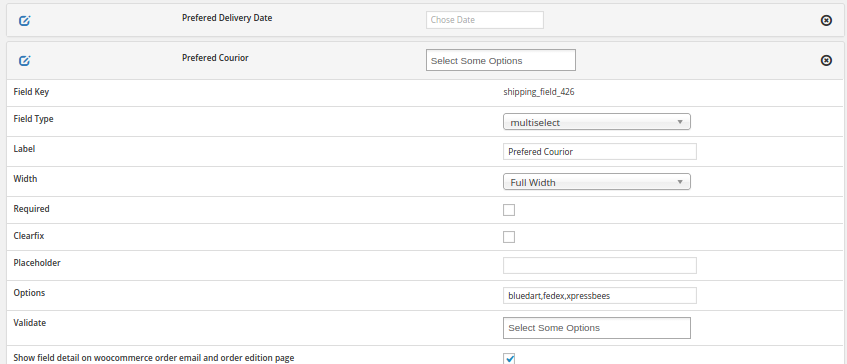
Task: Click the Prefered Delivery Date heading
Action: click(x=227, y=18)
